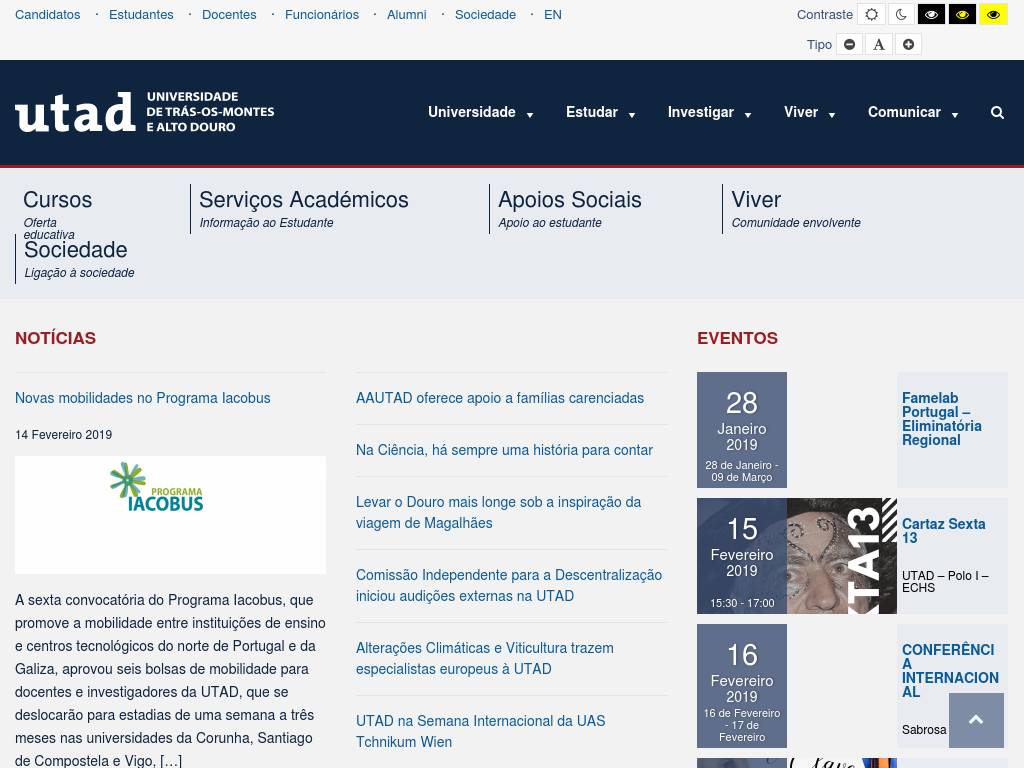
Task: Toggle black-on-yellow eye contrast mode
Action: (x=993, y=15)
